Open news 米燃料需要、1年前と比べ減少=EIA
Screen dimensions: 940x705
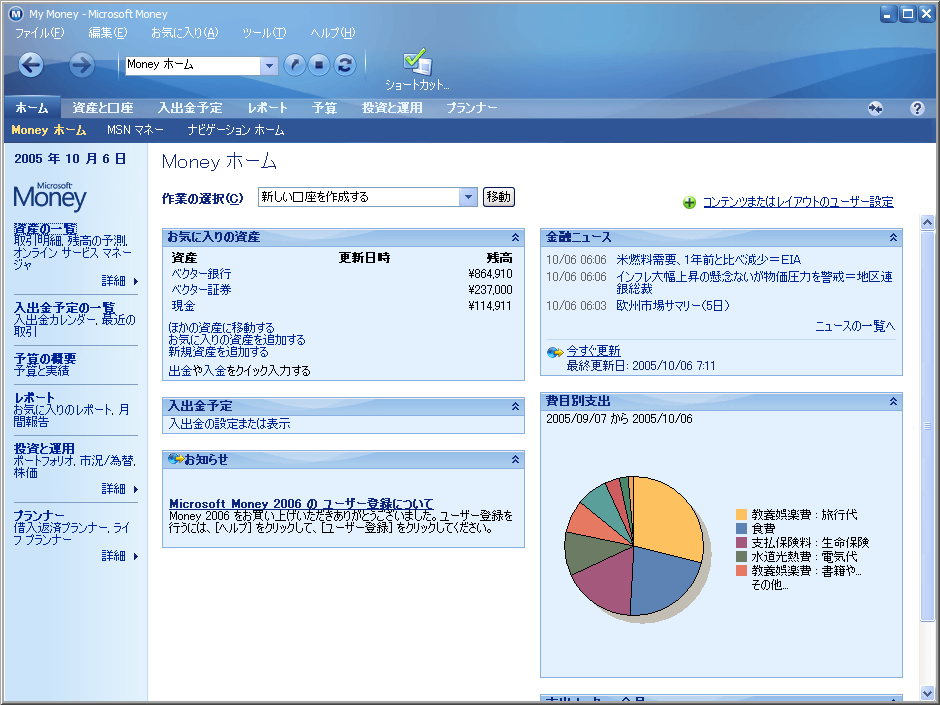pyautogui.click(x=709, y=260)
